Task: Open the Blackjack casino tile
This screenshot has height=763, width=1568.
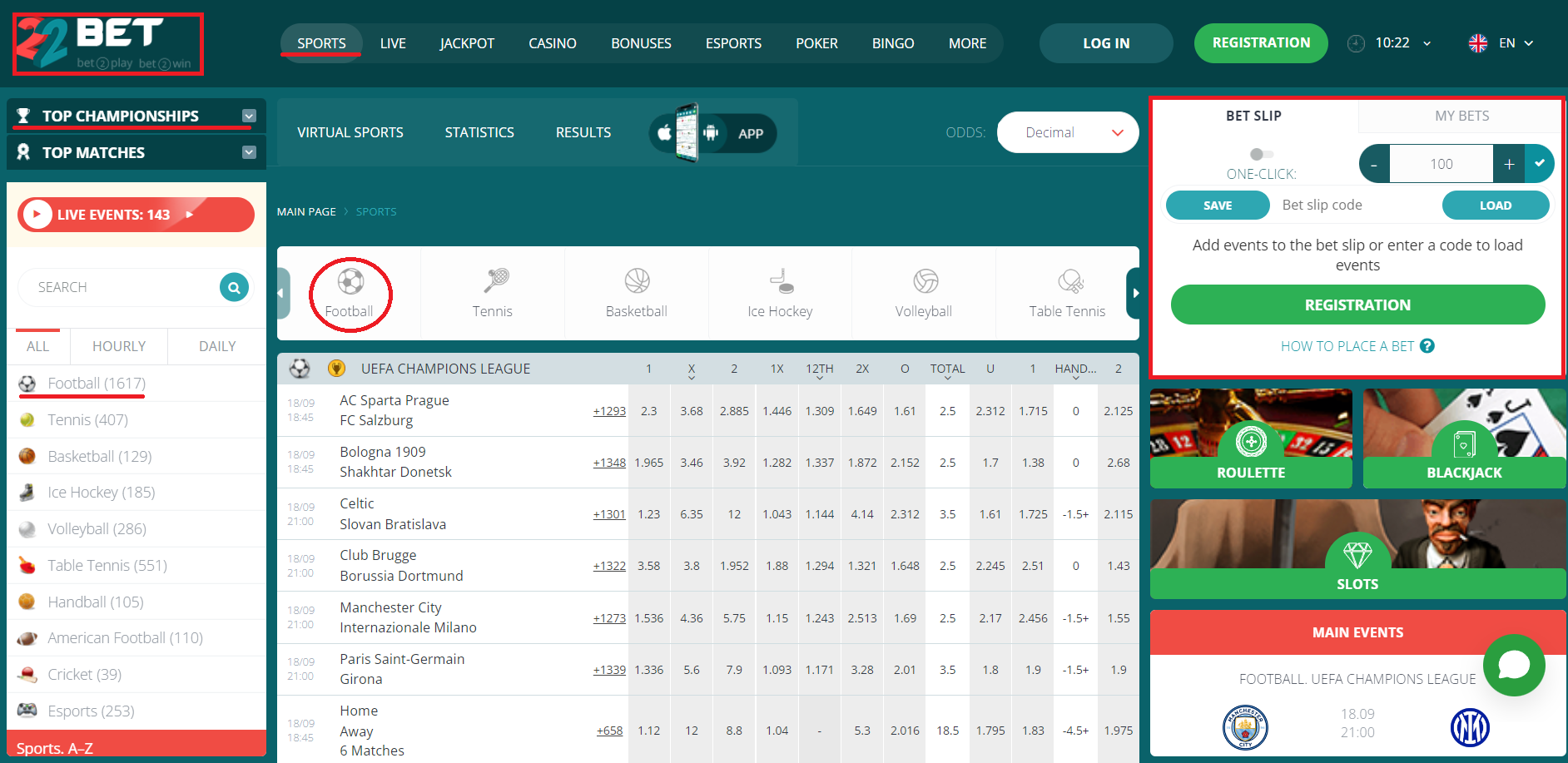Action: coord(1465,438)
